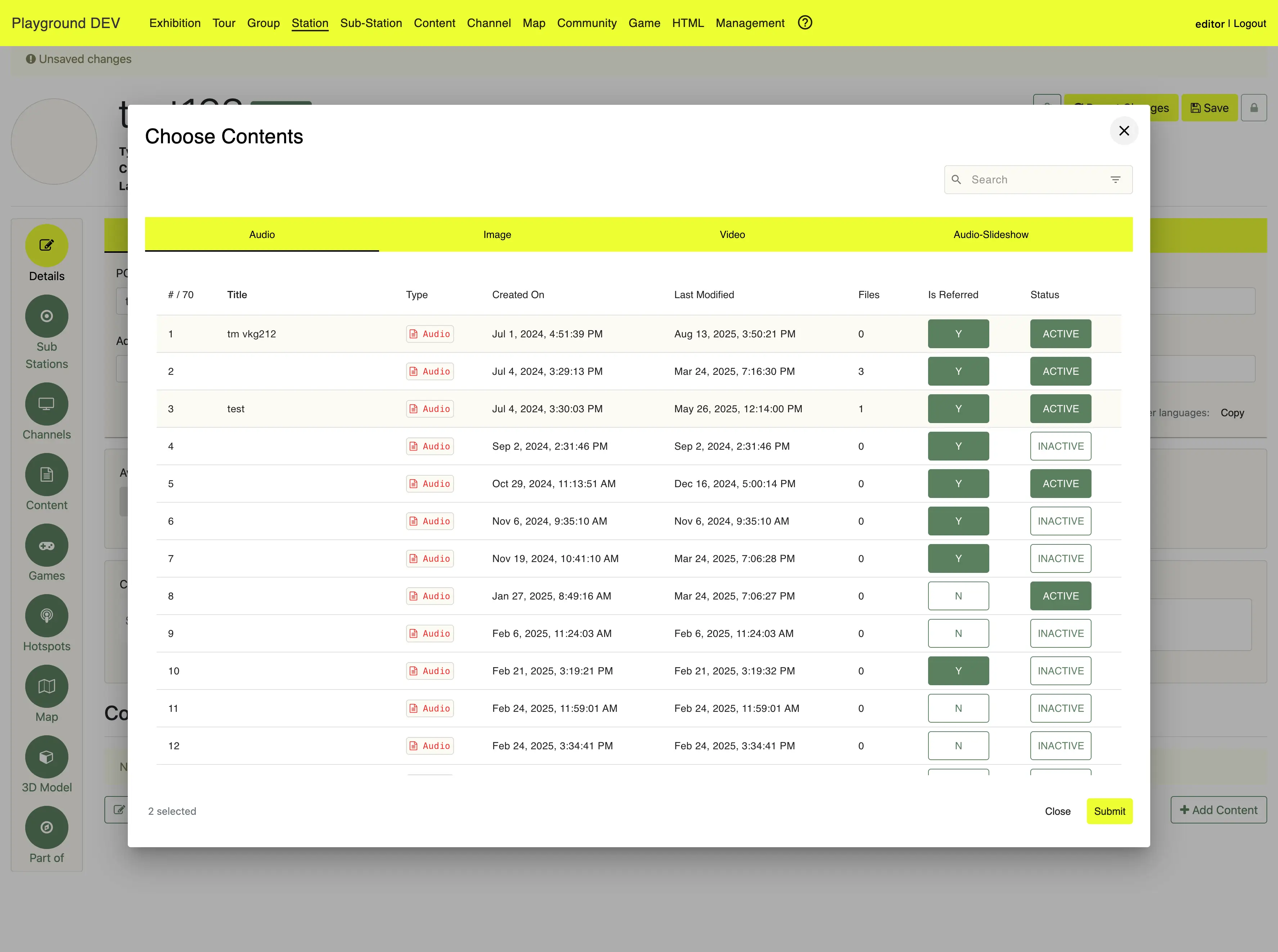The height and width of the screenshot is (952, 1278).
Task: Click the magnifier icon in search box
Action: click(x=957, y=180)
